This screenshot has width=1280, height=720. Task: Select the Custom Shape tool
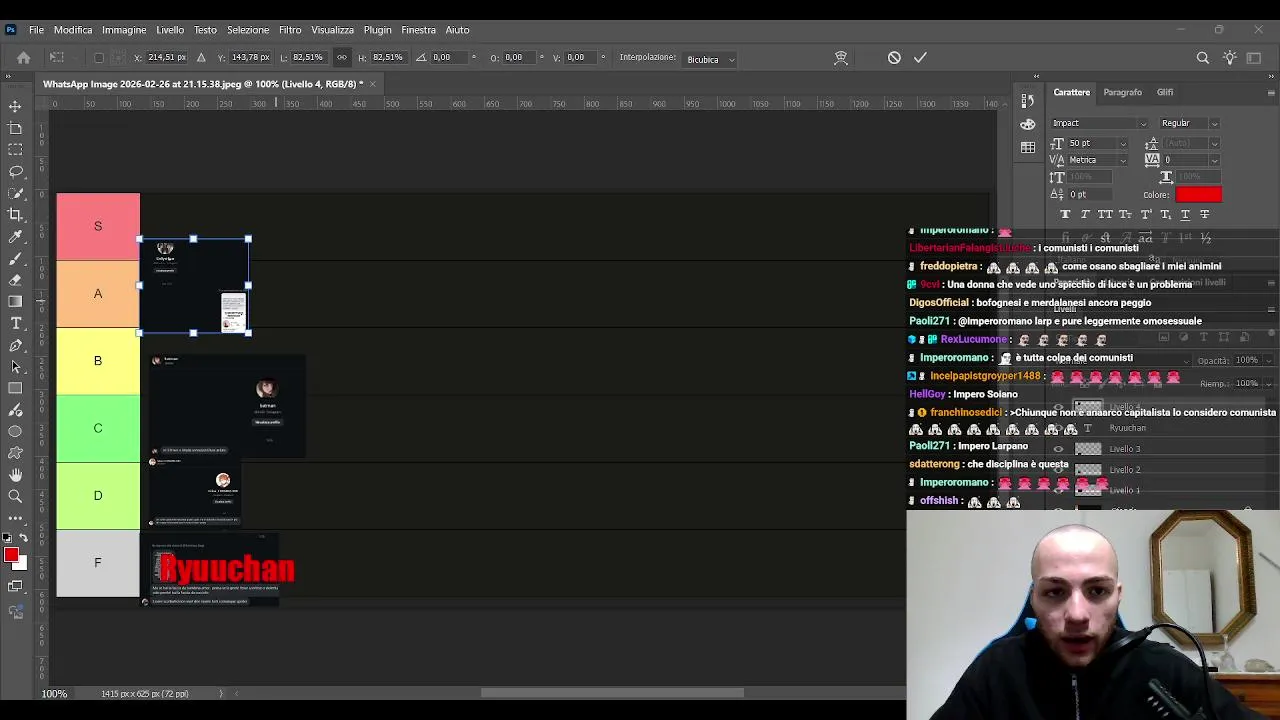(15, 453)
